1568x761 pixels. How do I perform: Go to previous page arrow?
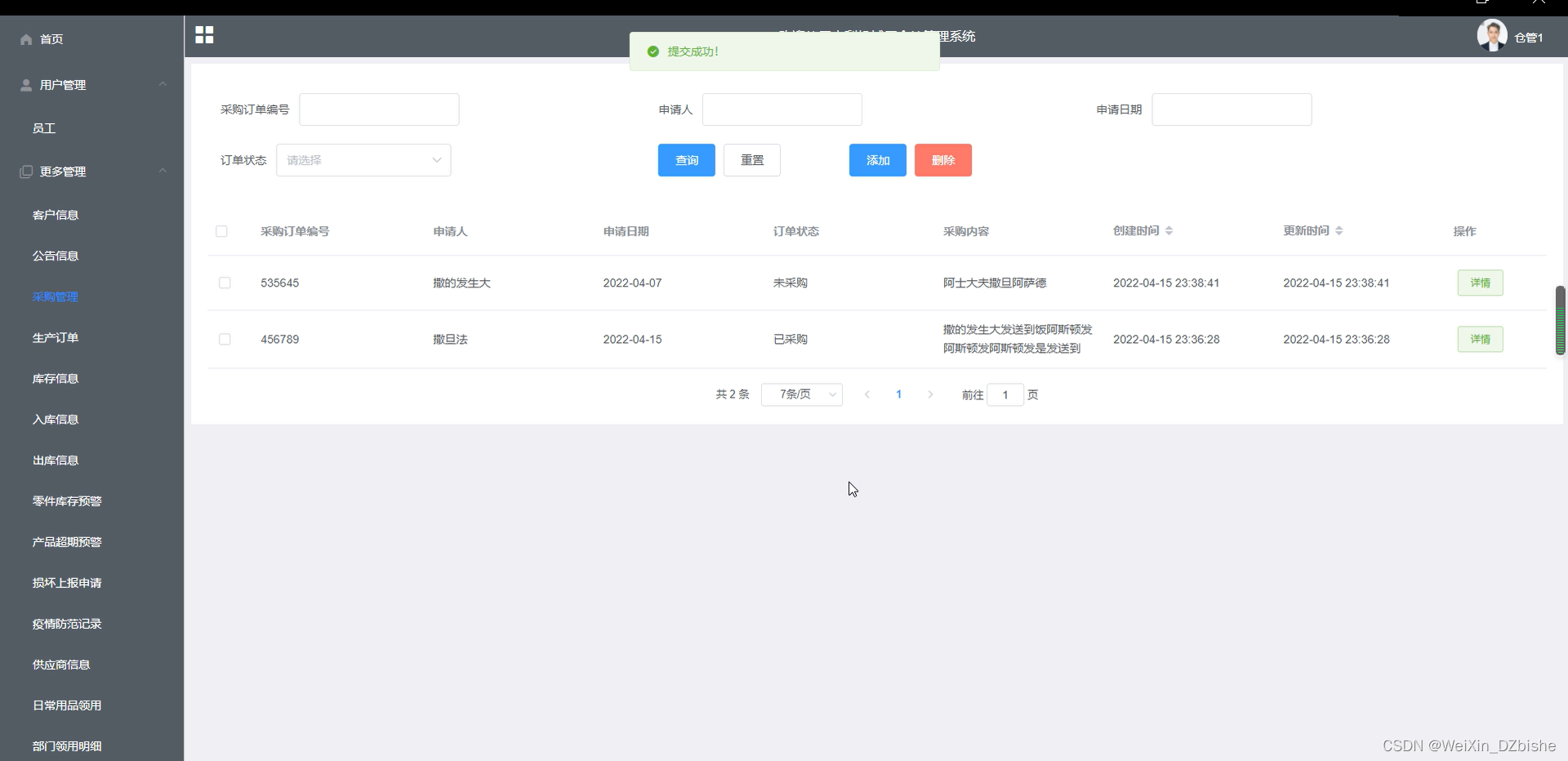(867, 394)
